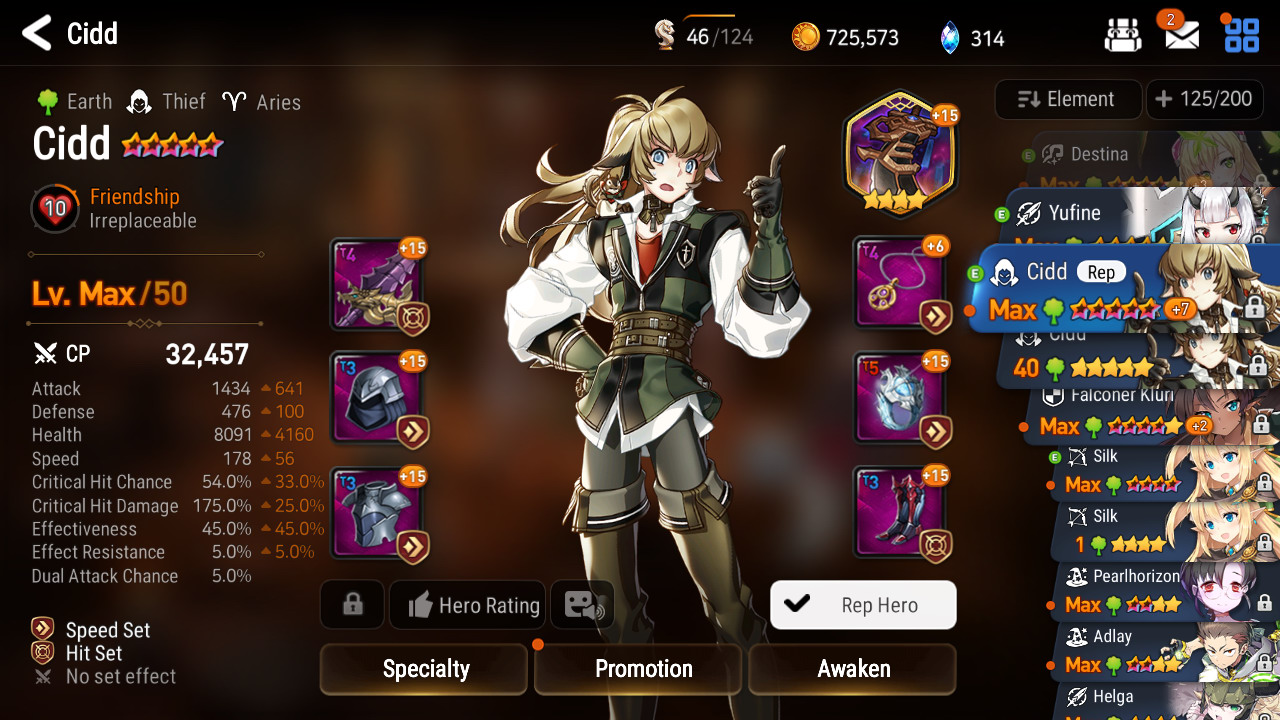
Task: Tap the back arrow next to Cidd
Action: click(x=36, y=33)
